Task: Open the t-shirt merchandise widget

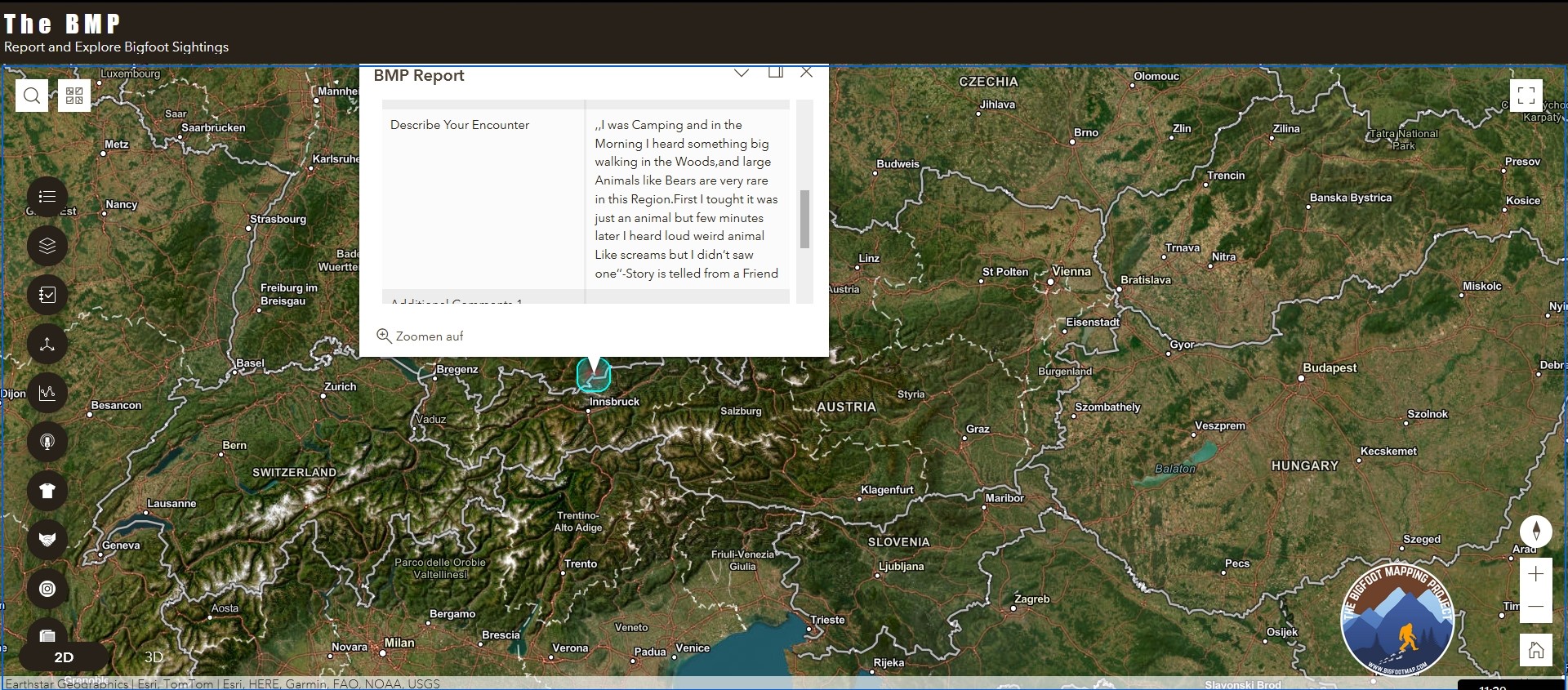Action: [x=47, y=491]
